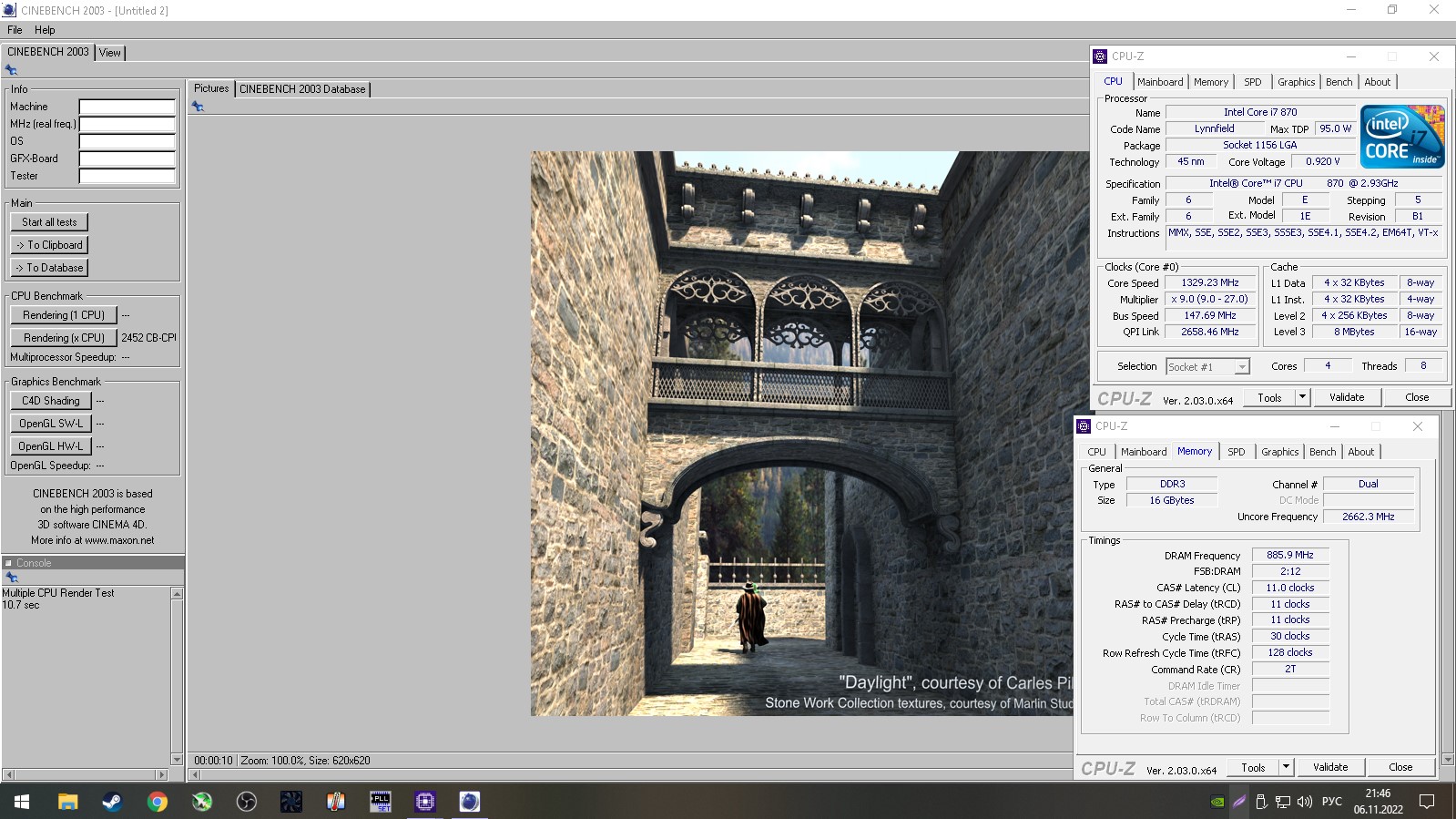The image size is (1456, 819).
Task: Open the Windows Start menu
Action: click(22, 802)
